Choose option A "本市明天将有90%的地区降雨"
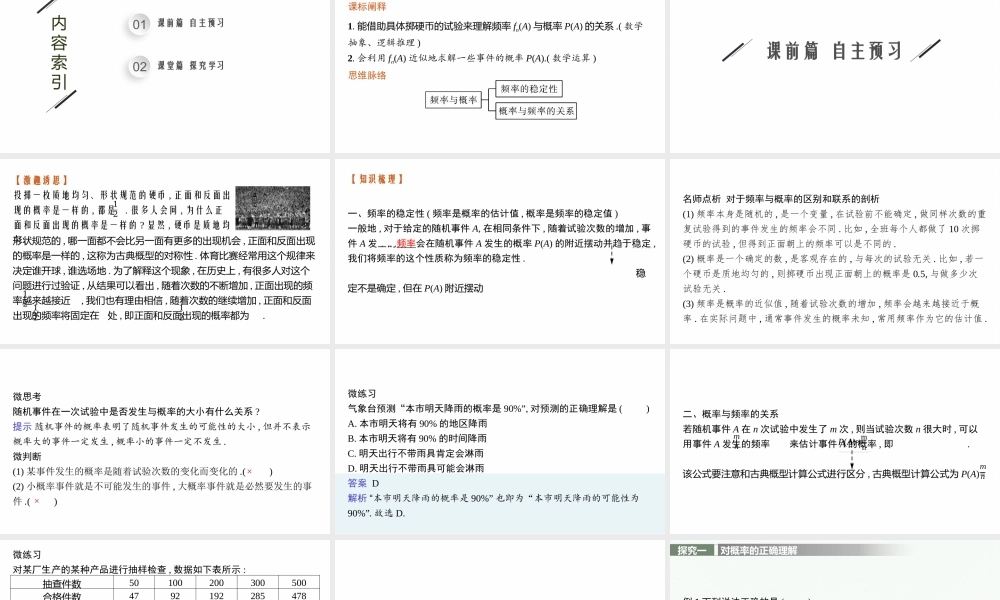This screenshot has width=1000, height=600. (417, 423)
